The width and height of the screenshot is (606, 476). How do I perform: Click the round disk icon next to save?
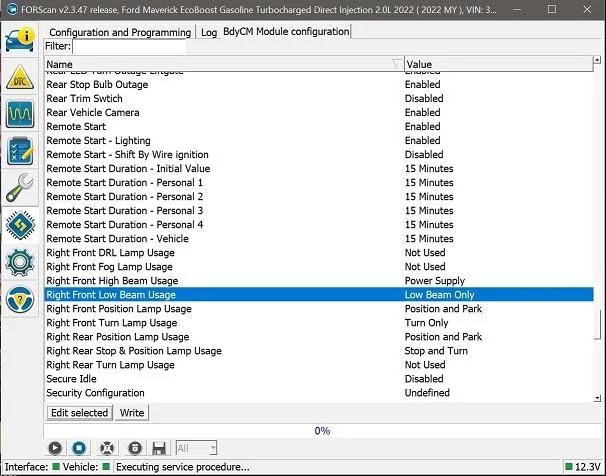pyautogui.click(x=135, y=448)
